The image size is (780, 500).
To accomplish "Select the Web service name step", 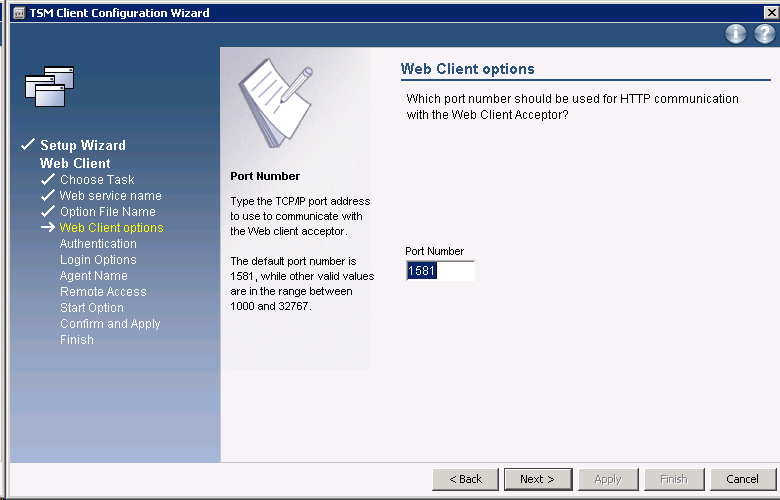I will click(x=110, y=196).
